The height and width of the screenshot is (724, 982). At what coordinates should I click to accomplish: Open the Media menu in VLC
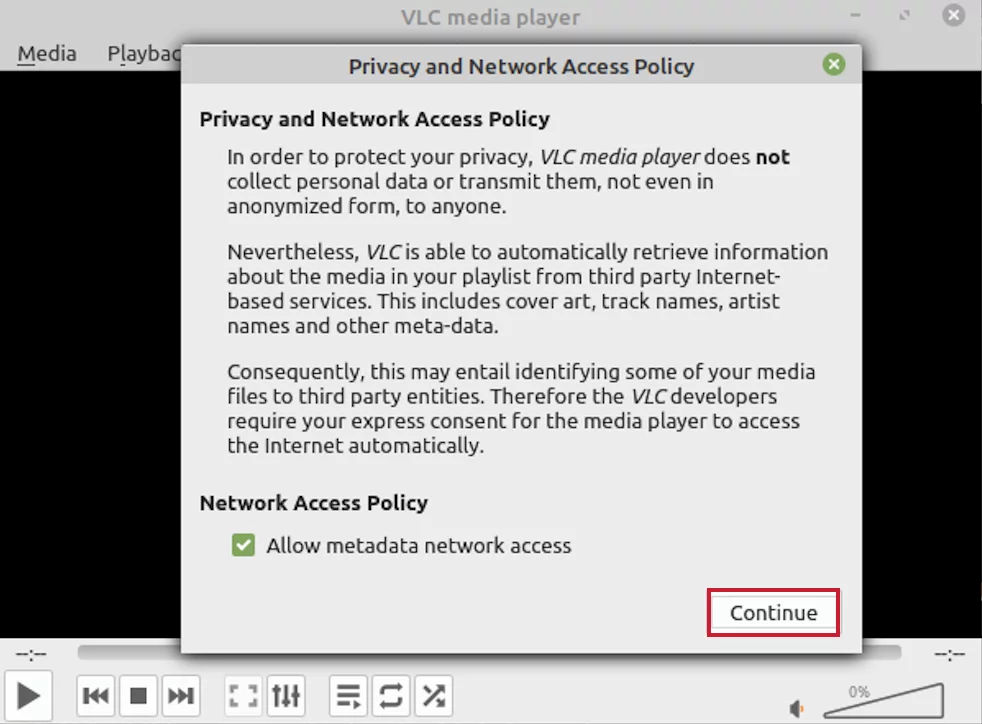(x=47, y=54)
